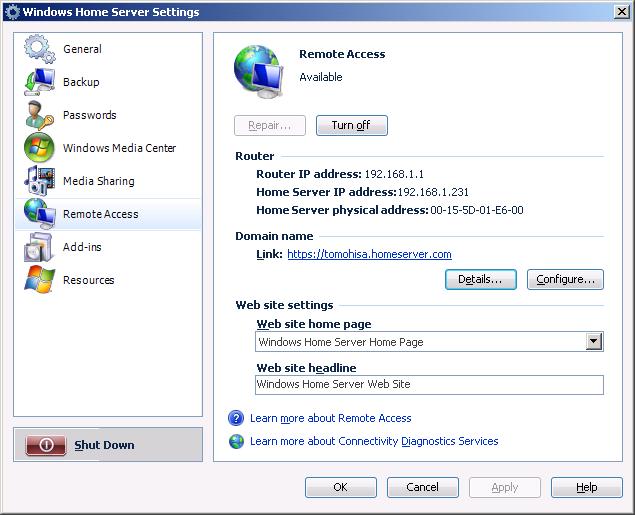Click the Router section heading

pyautogui.click(x=255, y=156)
